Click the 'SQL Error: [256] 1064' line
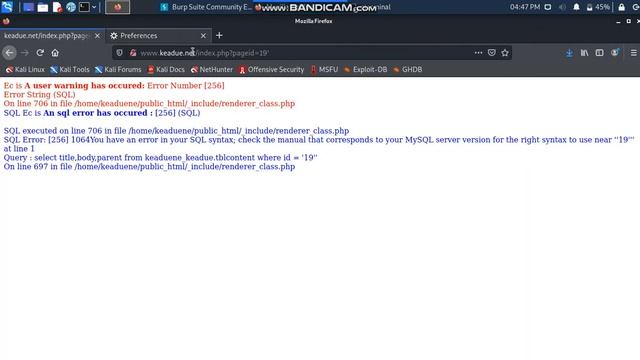The width and height of the screenshot is (640, 360). 319,144
